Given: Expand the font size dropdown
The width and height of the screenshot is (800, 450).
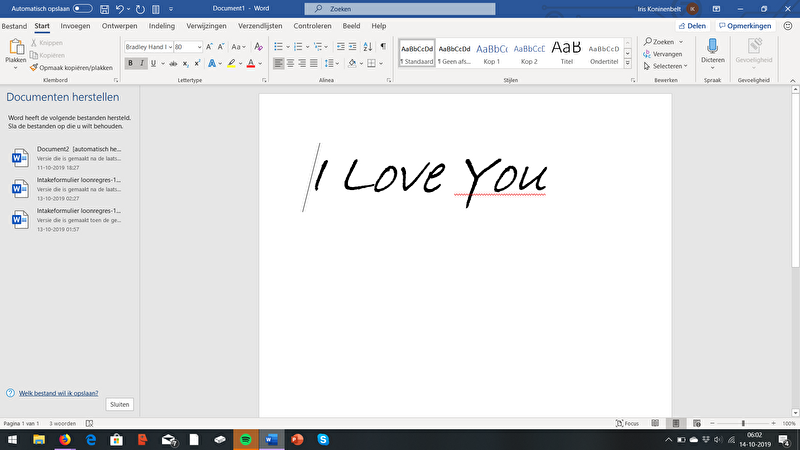Looking at the screenshot, I should pyautogui.click(x=198, y=46).
